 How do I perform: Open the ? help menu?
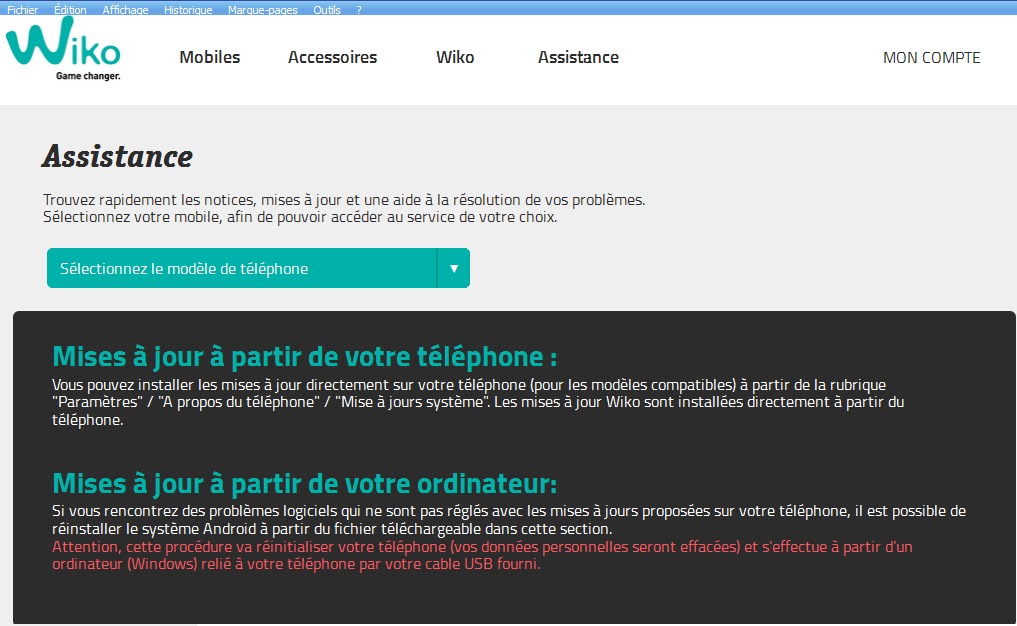coord(359,10)
